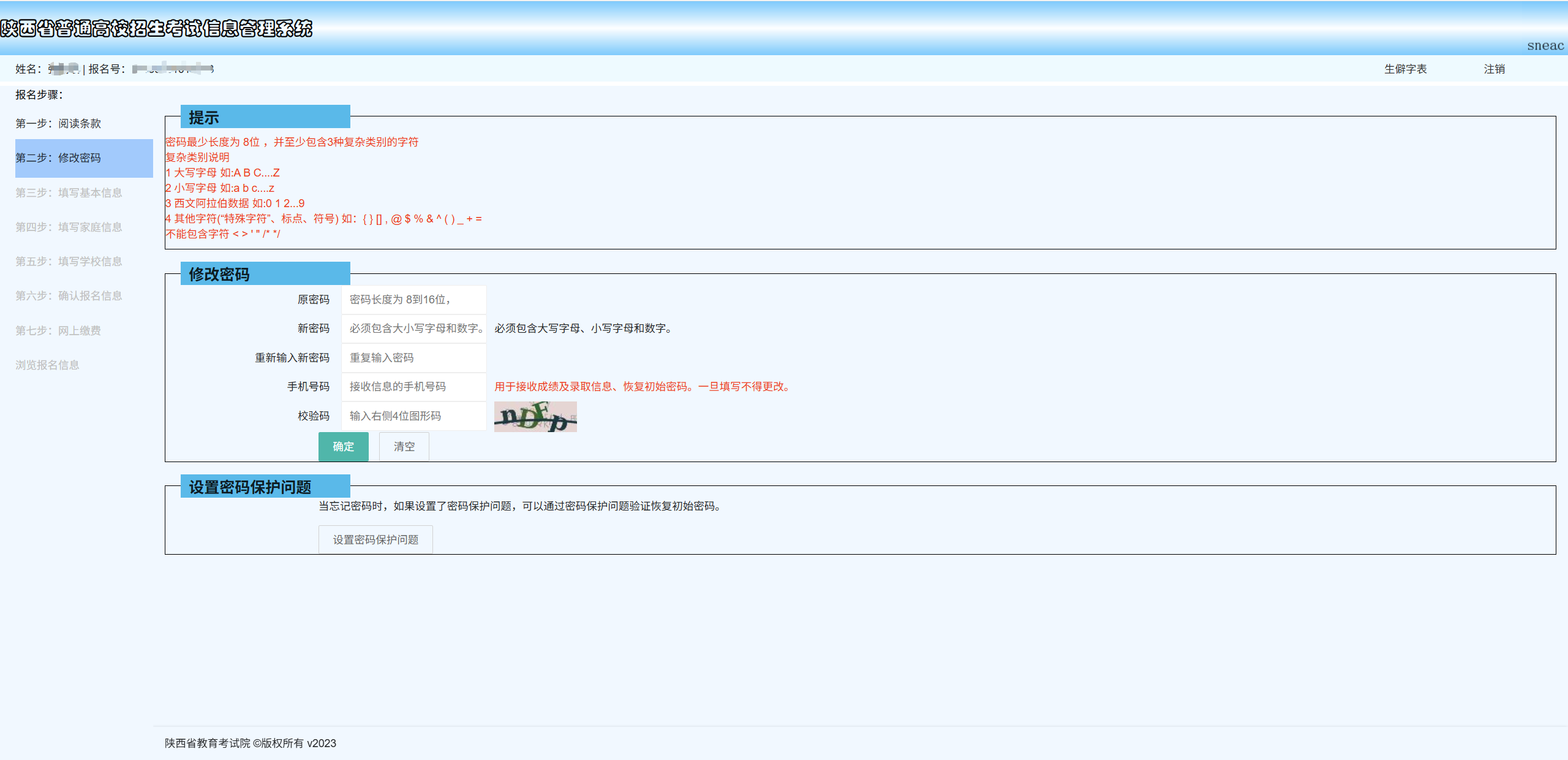Open the 生僻字表 link
The width and height of the screenshot is (1568, 760).
pyautogui.click(x=1405, y=69)
